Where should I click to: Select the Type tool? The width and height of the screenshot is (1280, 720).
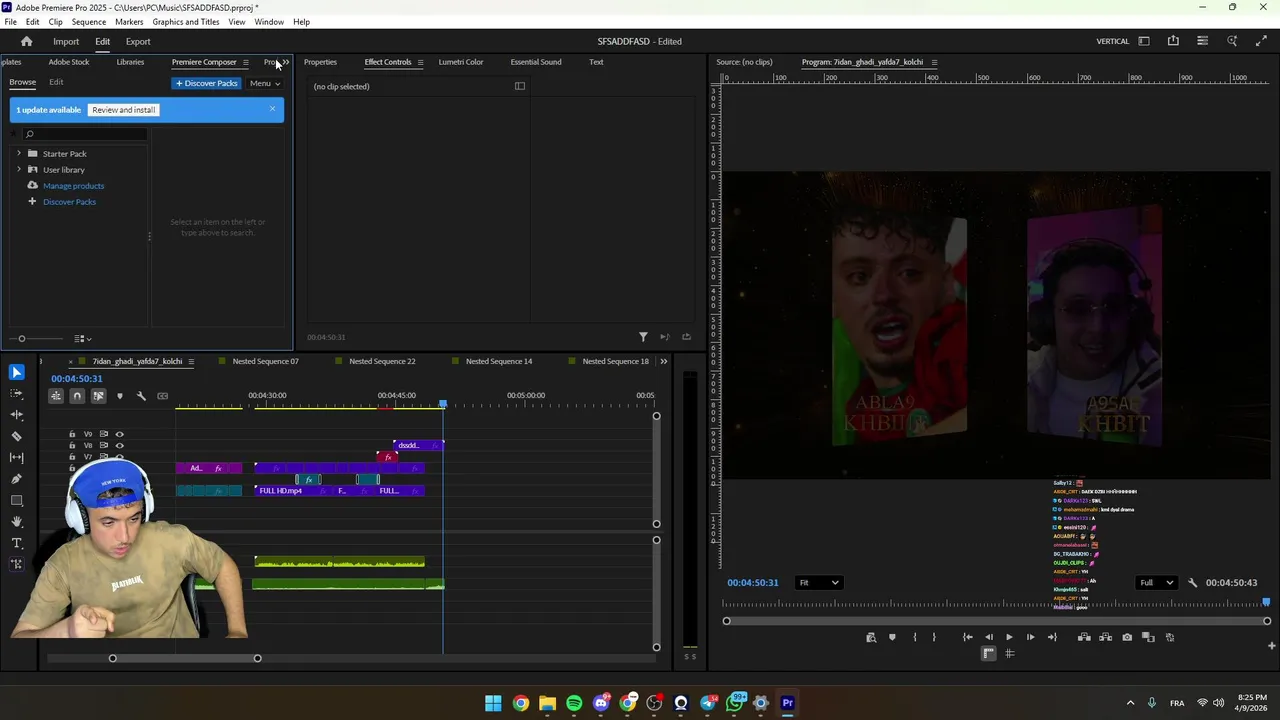point(16,543)
